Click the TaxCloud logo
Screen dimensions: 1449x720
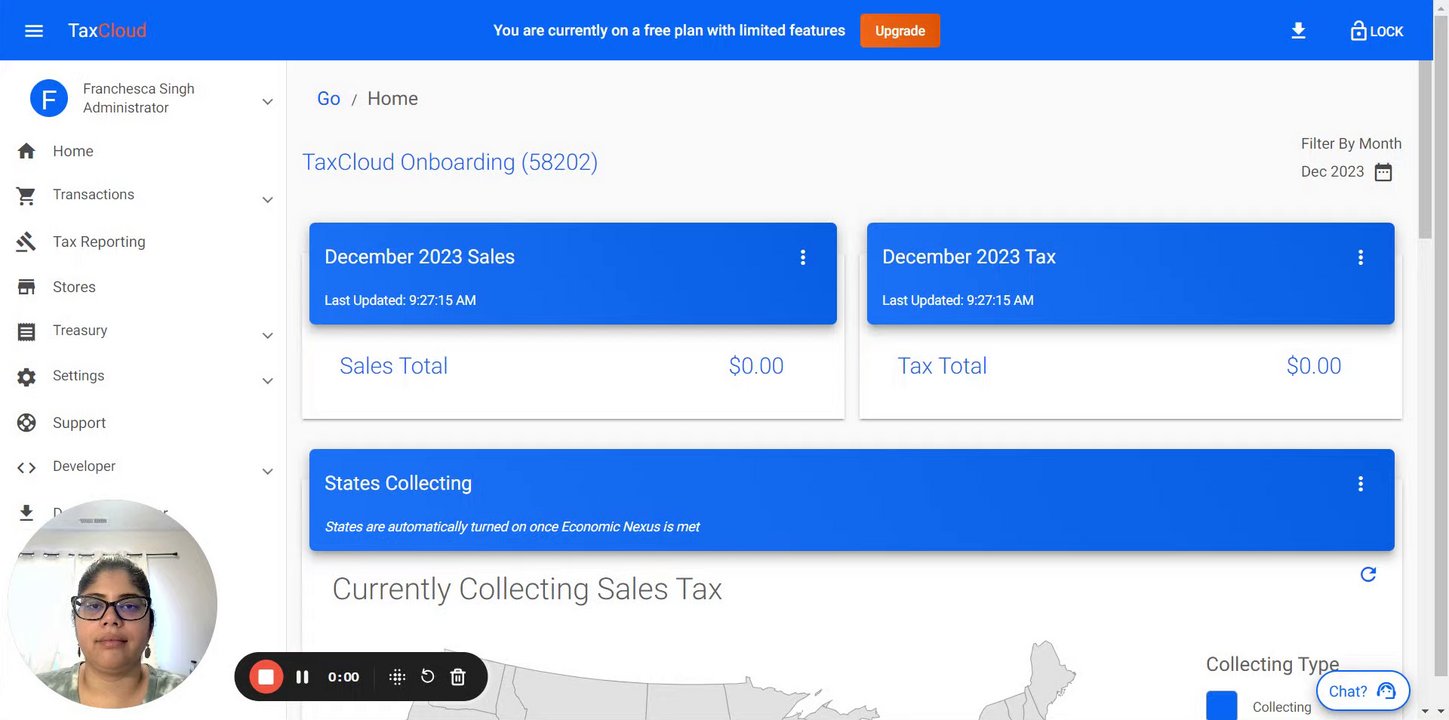tap(107, 31)
